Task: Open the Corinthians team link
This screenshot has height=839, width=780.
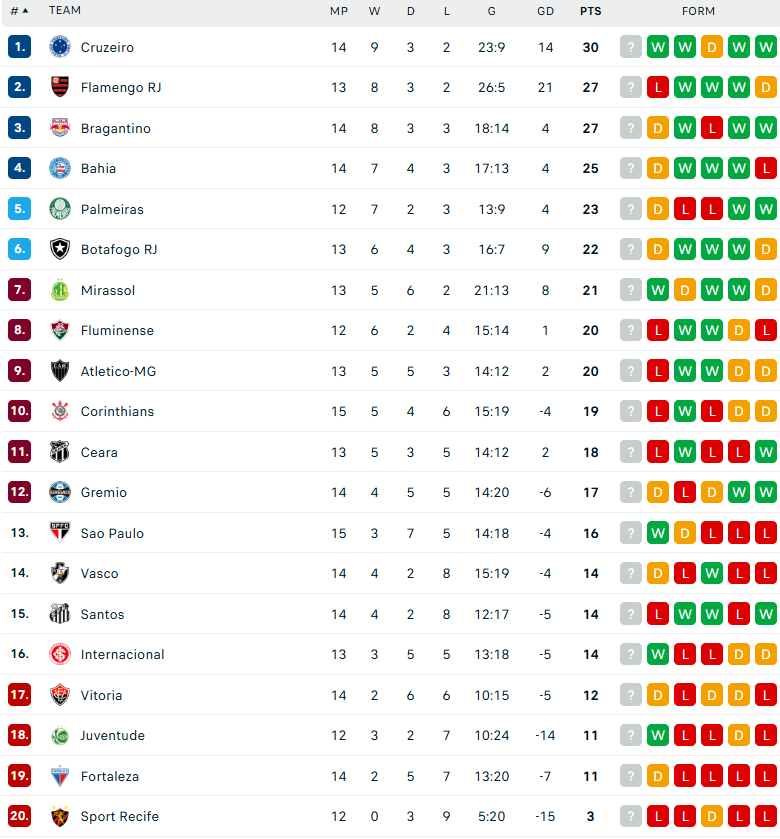Action: pos(117,411)
